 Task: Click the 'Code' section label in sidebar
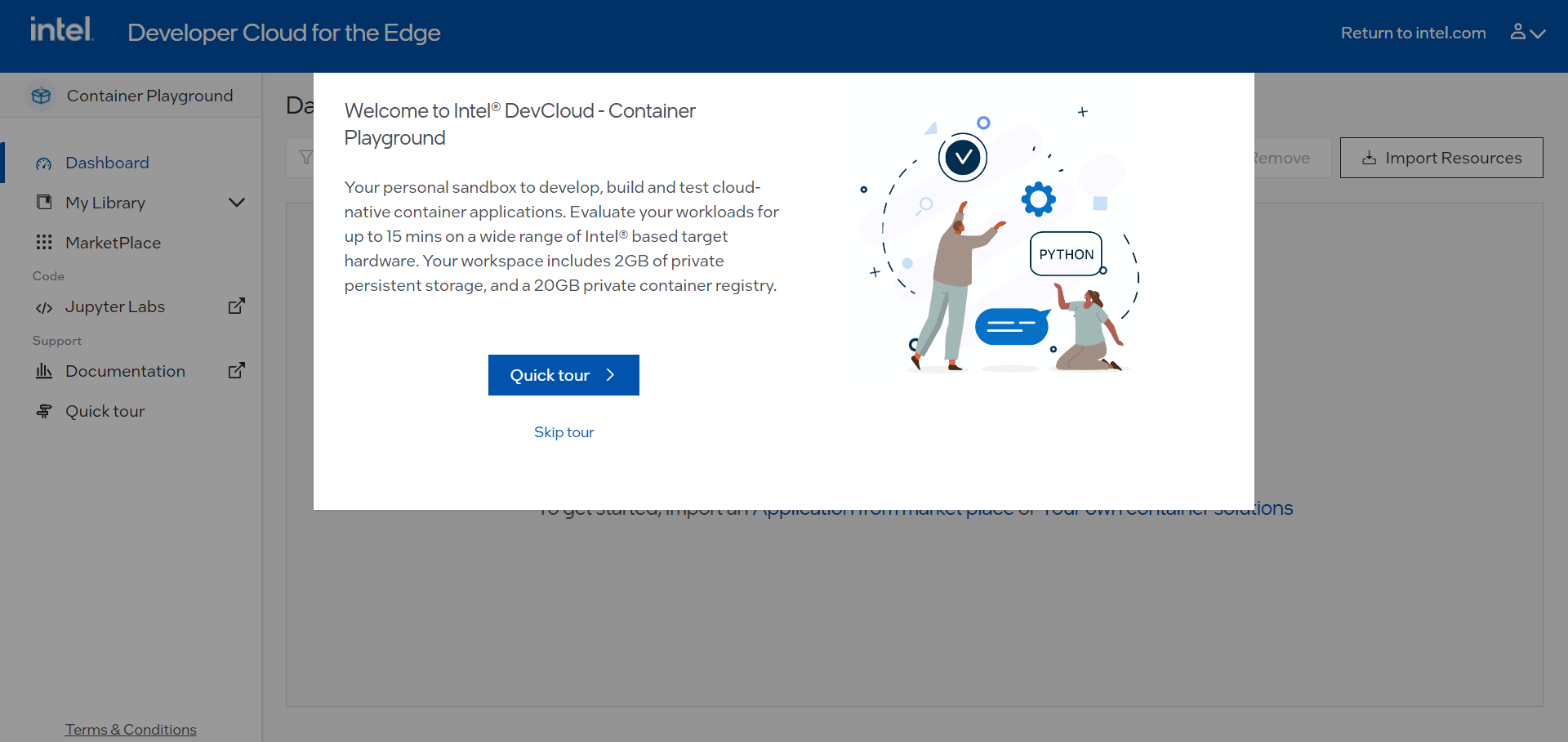[x=48, y=276]
